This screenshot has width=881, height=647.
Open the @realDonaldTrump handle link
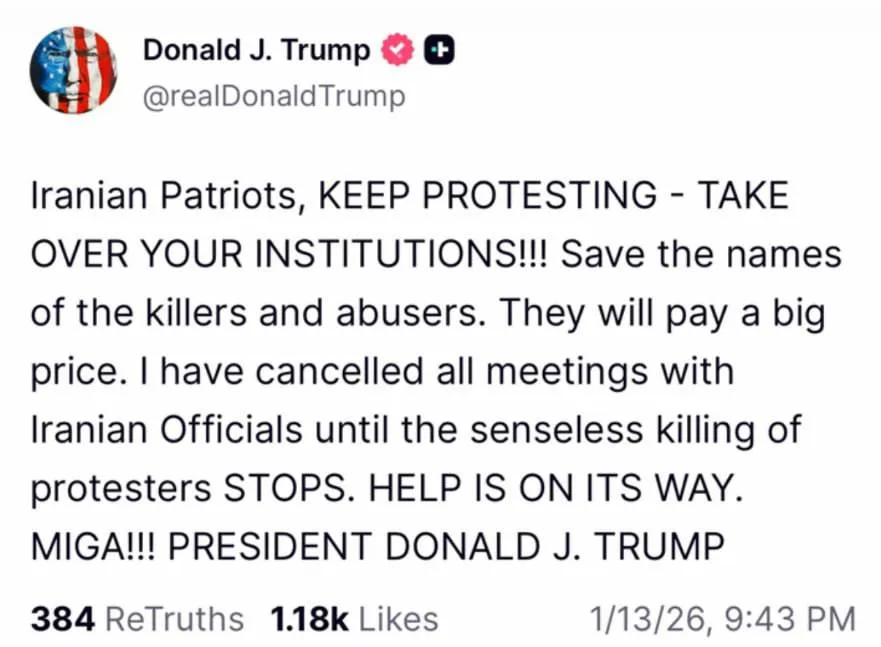(274, 96)
